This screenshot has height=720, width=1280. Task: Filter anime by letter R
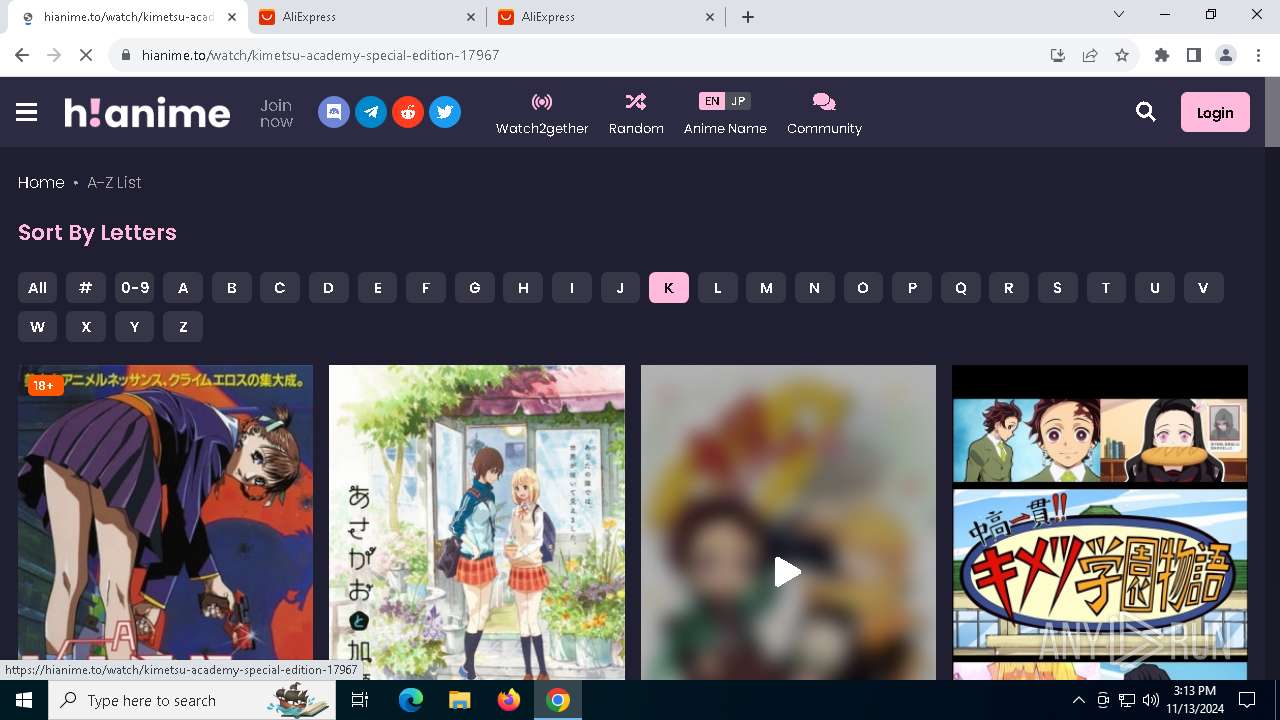point(1009,288)
